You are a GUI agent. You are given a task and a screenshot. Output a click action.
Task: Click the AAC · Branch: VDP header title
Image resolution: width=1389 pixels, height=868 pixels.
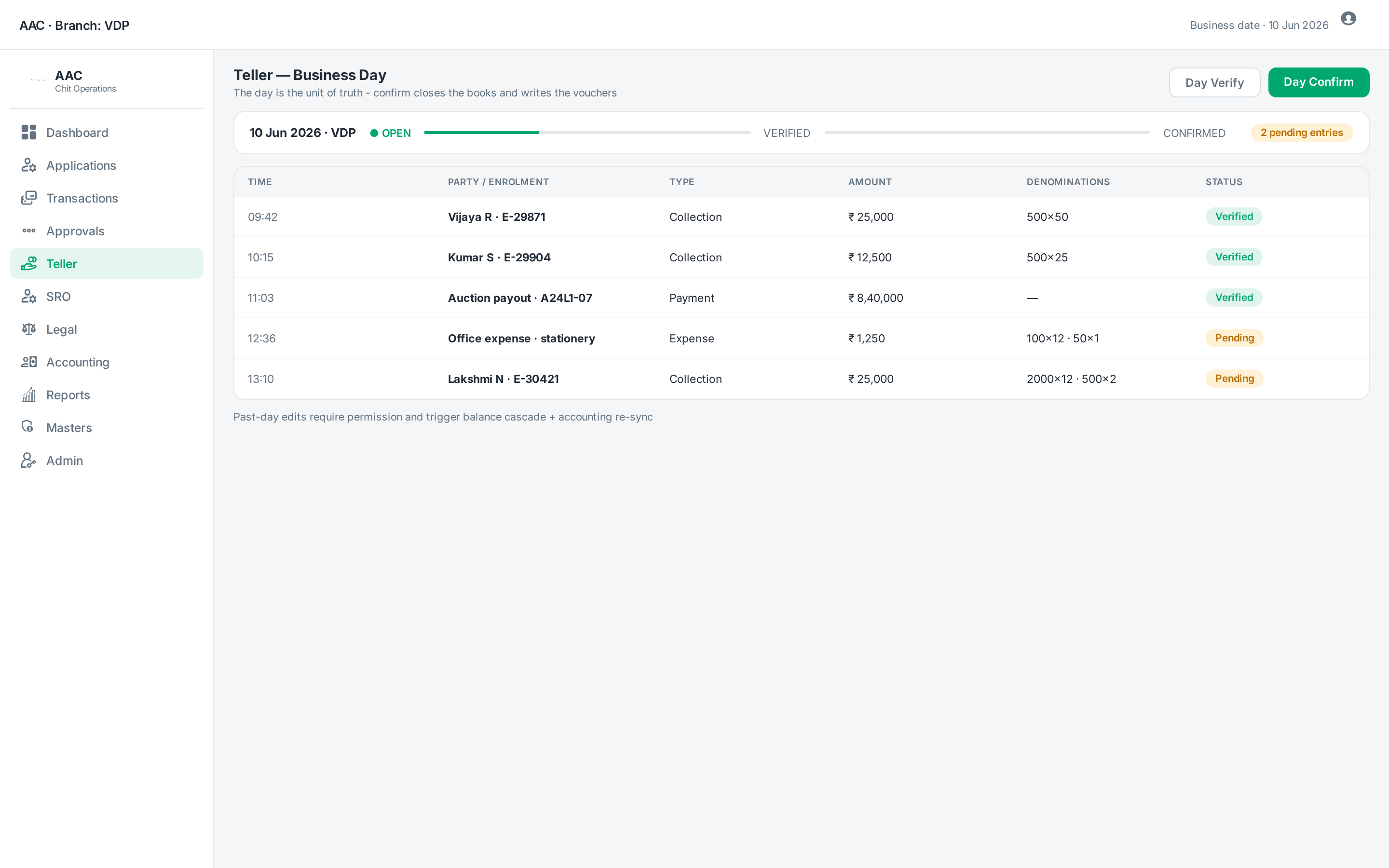pos(75,25)
